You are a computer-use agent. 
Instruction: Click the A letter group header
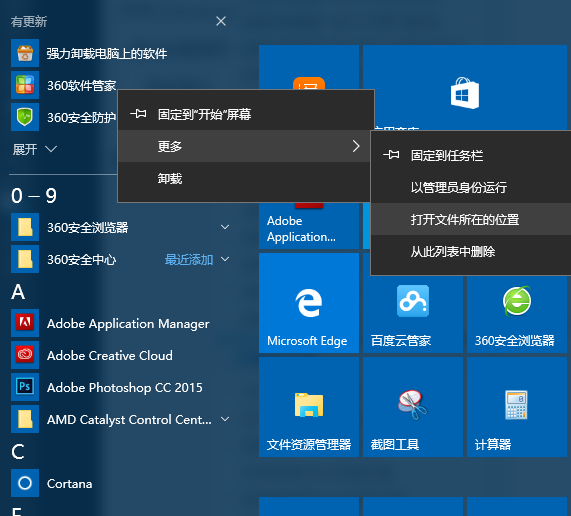[18, 292]
